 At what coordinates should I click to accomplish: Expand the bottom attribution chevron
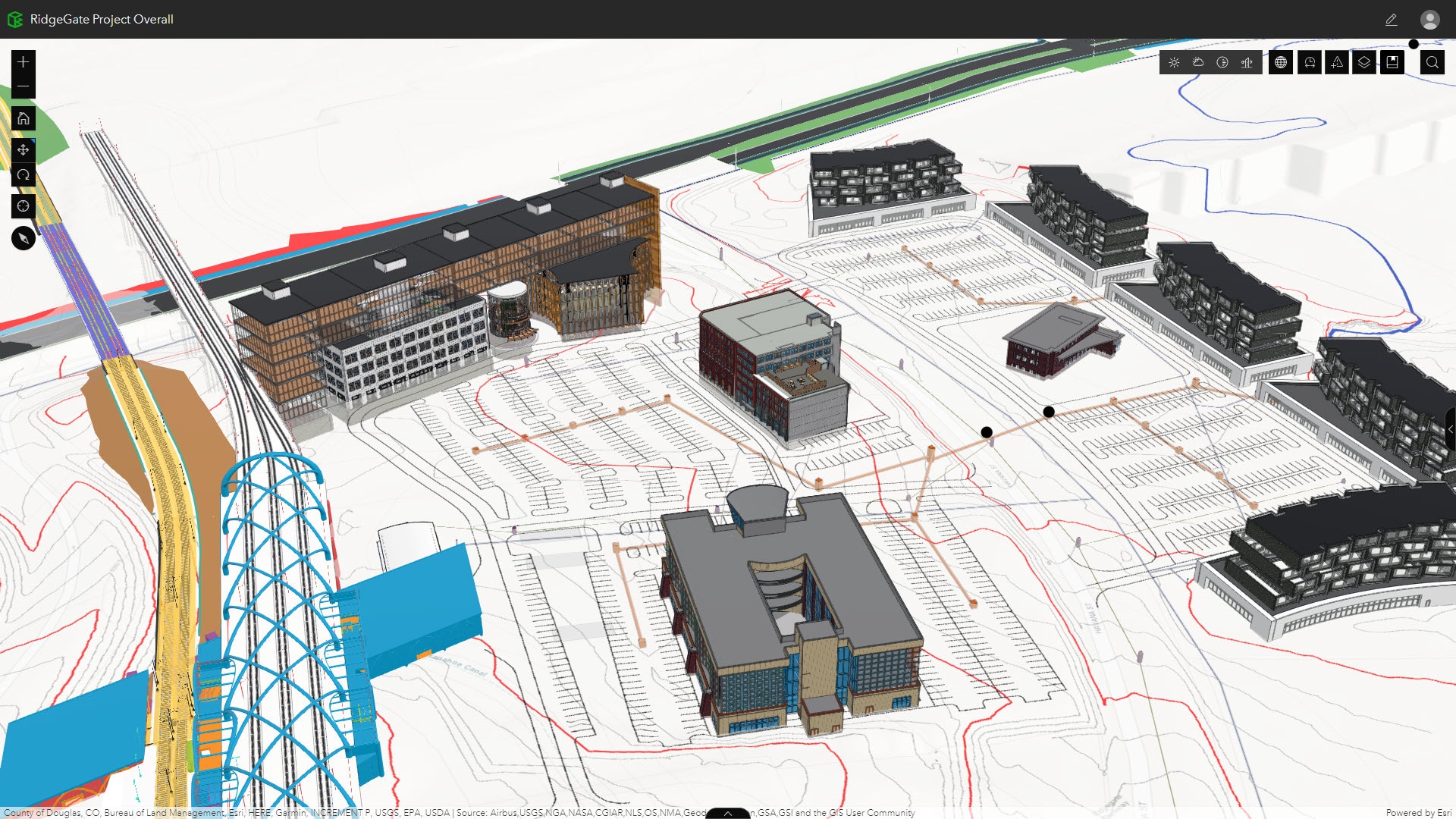click(727, 813)
